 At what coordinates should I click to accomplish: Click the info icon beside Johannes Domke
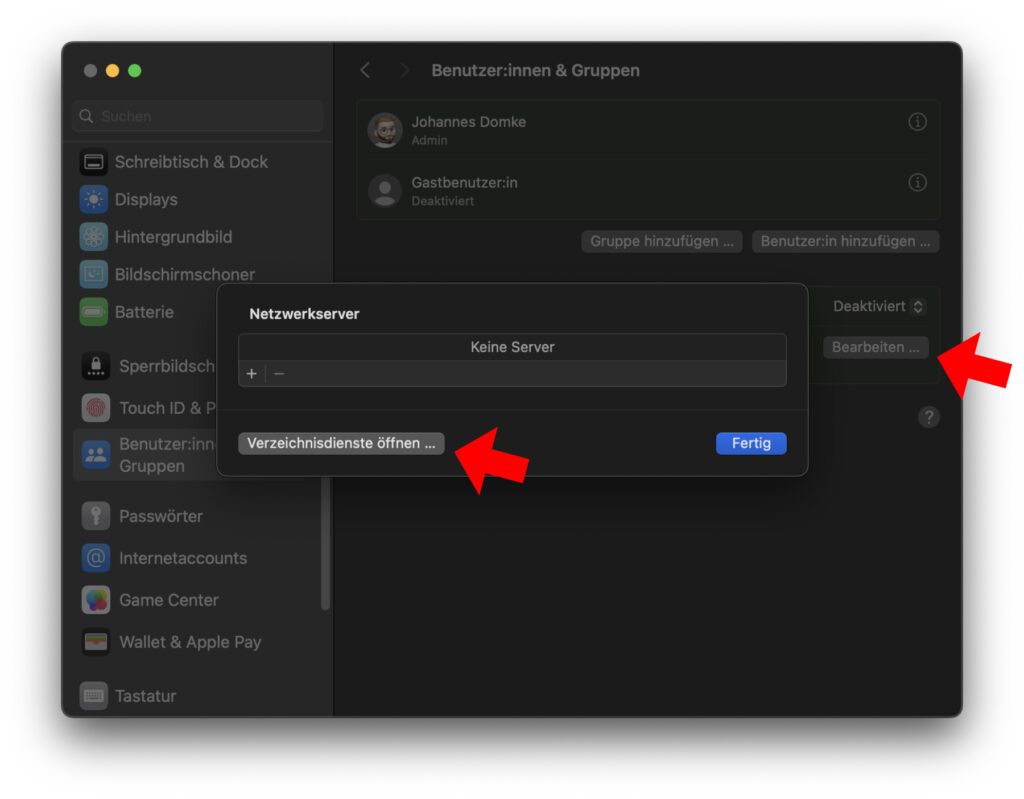coord(917,121)
